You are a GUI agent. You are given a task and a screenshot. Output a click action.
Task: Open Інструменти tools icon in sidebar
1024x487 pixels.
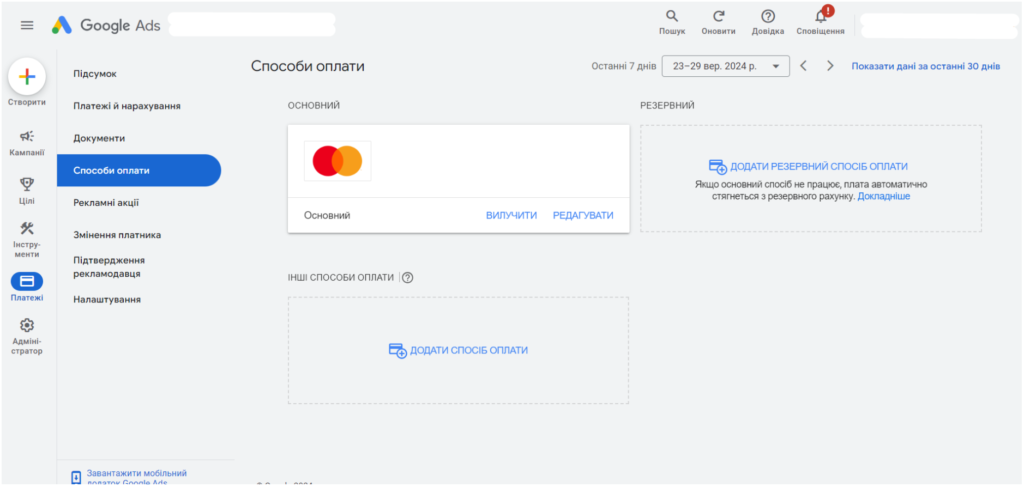tap(27, 228)
